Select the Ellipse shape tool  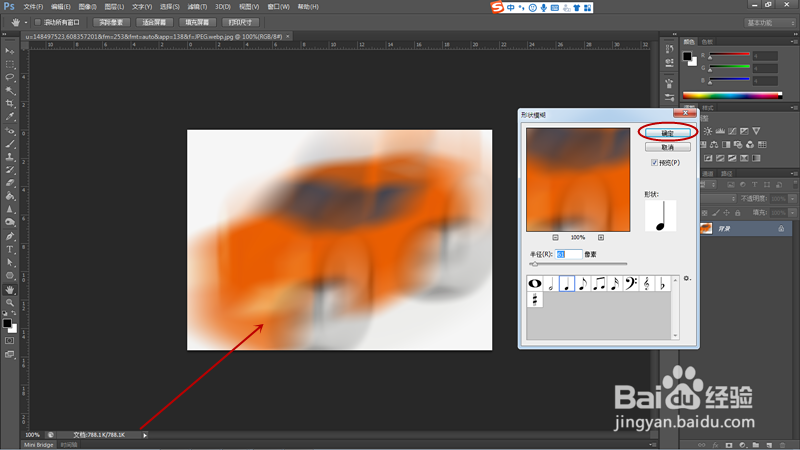click(10, 276)
